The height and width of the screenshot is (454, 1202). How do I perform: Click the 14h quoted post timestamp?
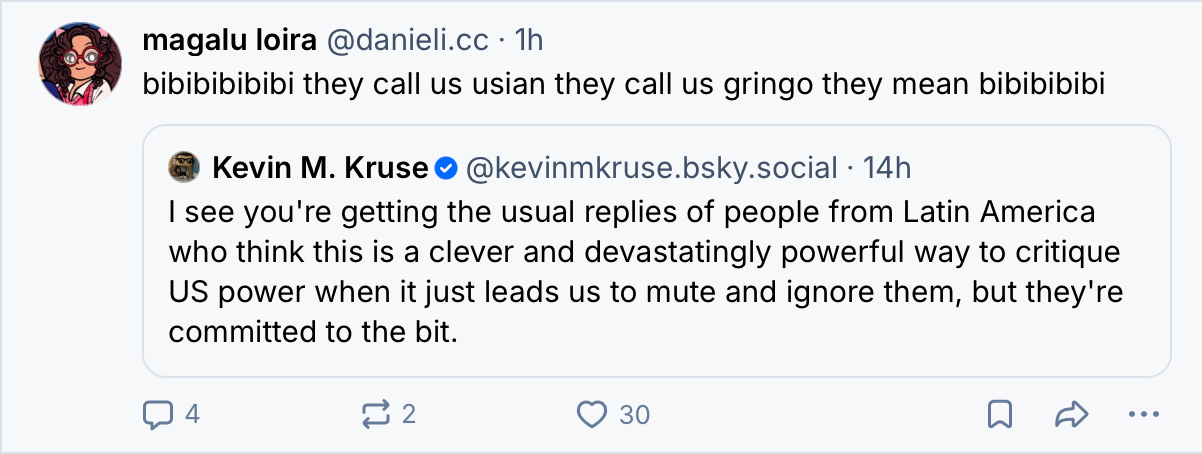(887, 169)
